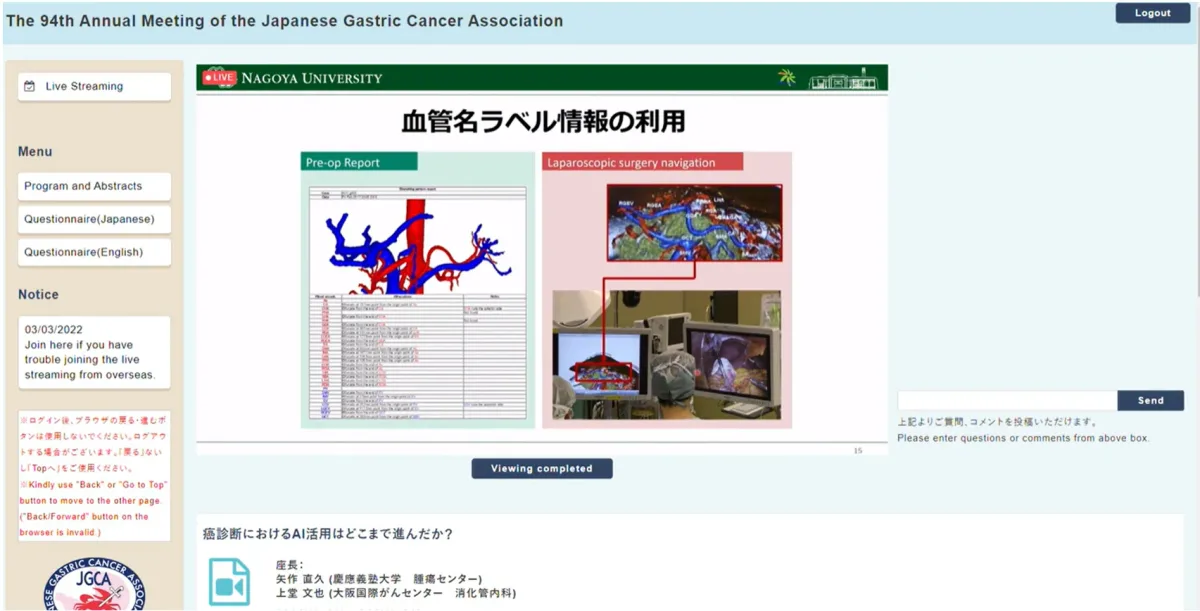Click the JGCA association logo

(x=95, y=584)
